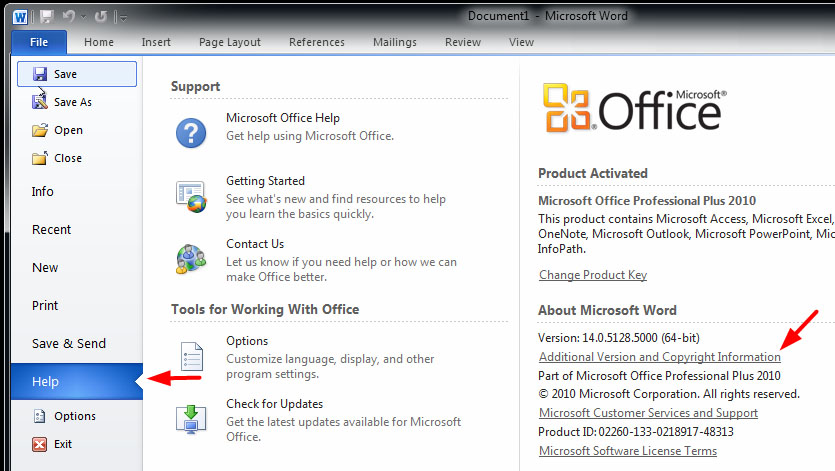Open Additional Version and Copyright Information link
835x471 pixels.
click(x=660, y=357)
